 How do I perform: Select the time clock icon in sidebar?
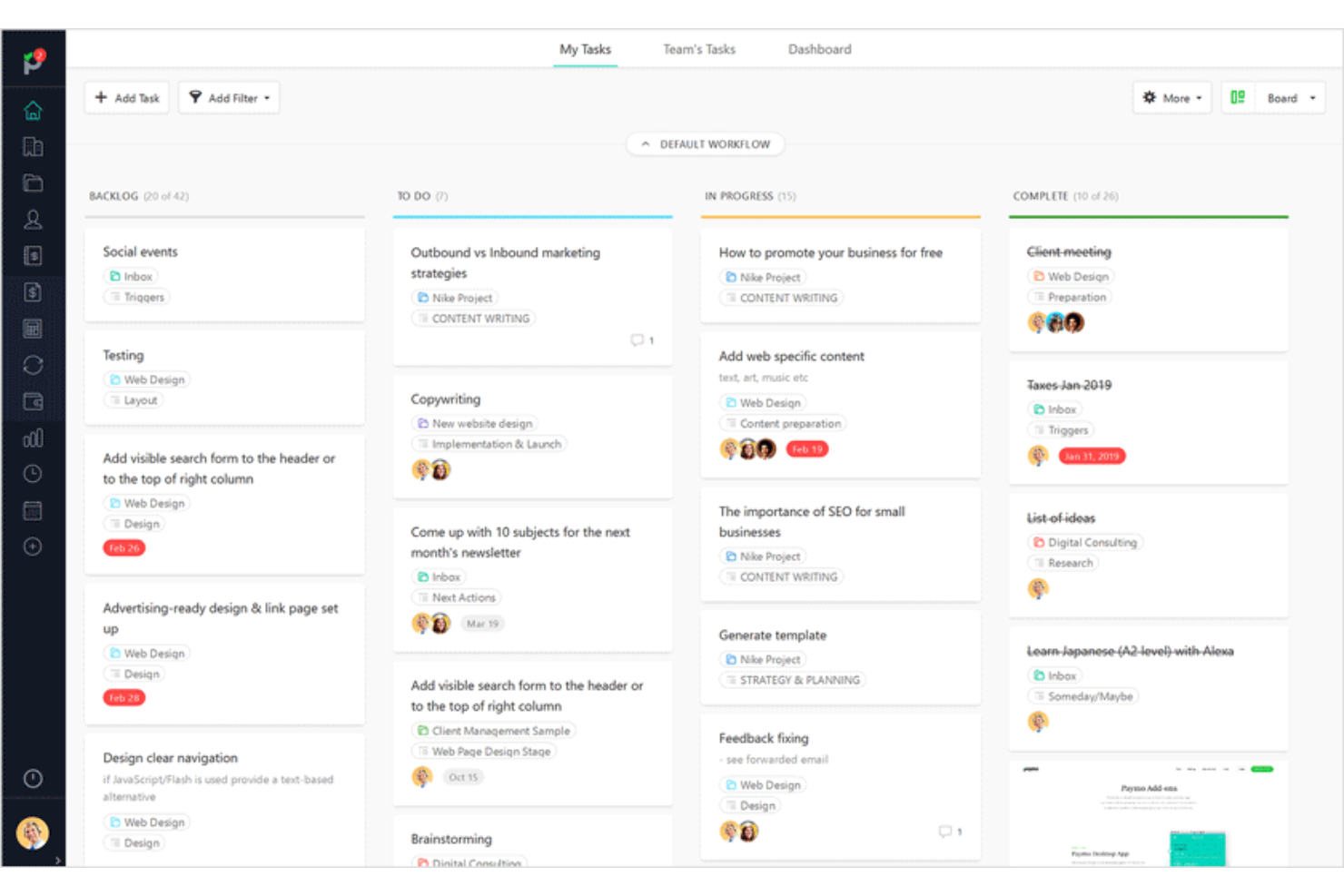tap(33, 474)
